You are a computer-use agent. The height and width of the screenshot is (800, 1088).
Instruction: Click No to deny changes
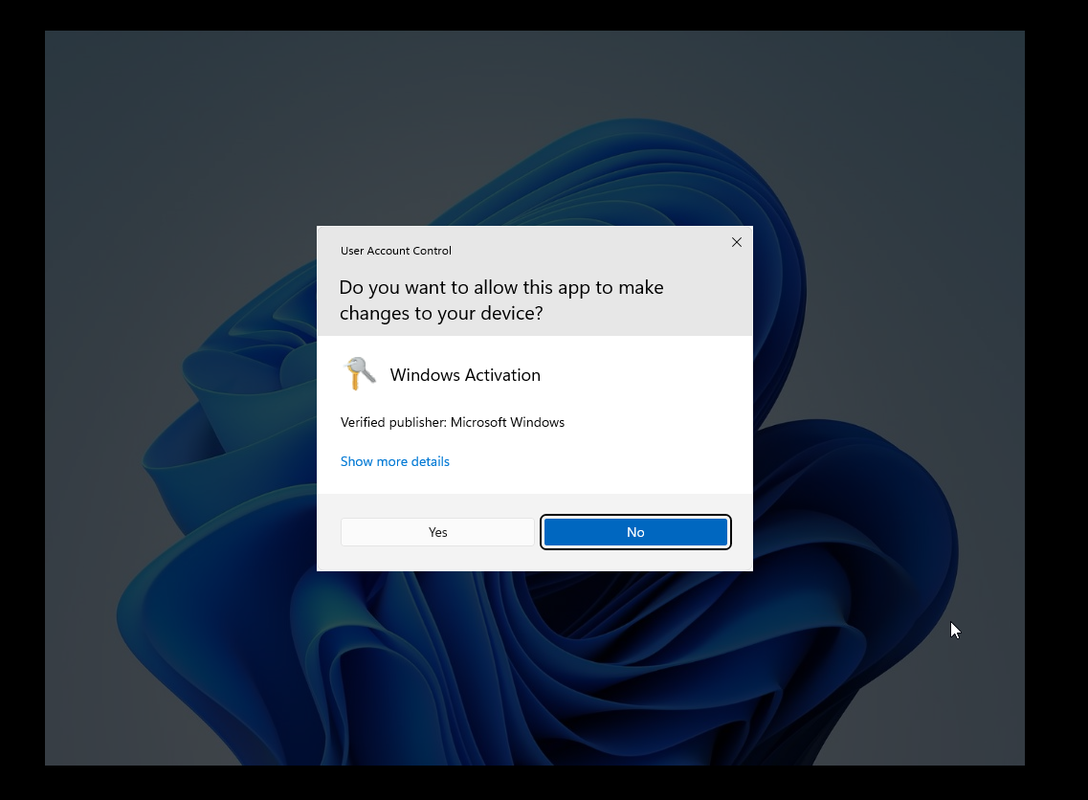pos(636,532)
